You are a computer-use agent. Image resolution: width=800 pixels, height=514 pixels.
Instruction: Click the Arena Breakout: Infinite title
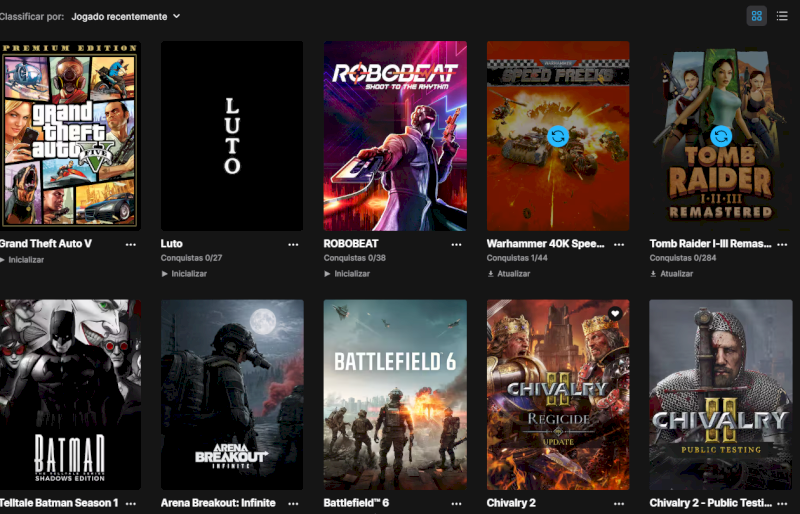pos(218,503)
